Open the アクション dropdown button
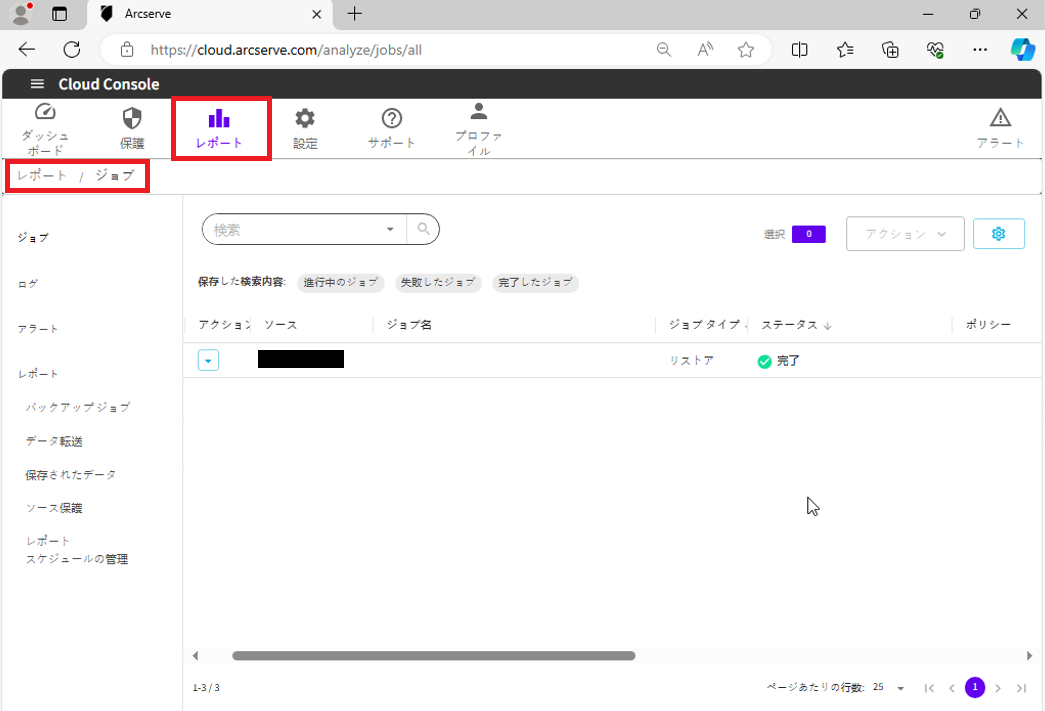 905,233
